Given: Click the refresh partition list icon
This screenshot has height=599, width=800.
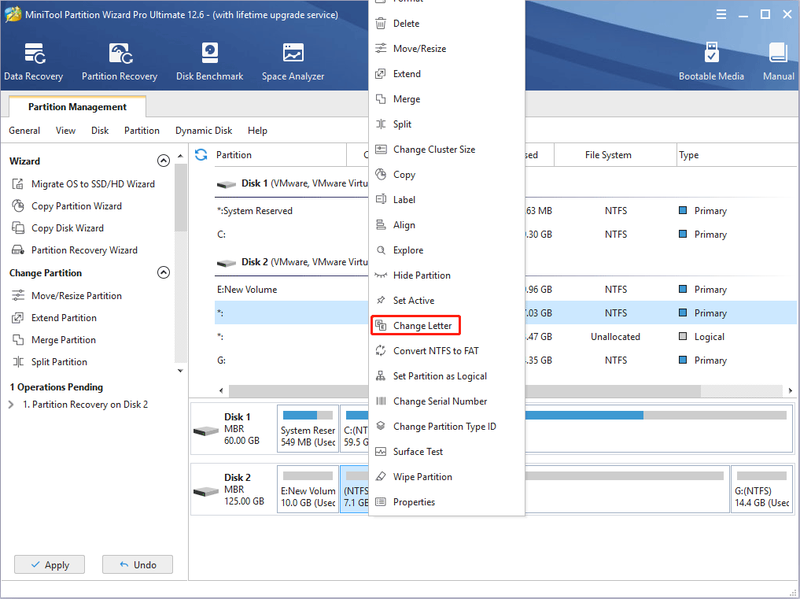Looking at the screenshot, I should [201, 155].
